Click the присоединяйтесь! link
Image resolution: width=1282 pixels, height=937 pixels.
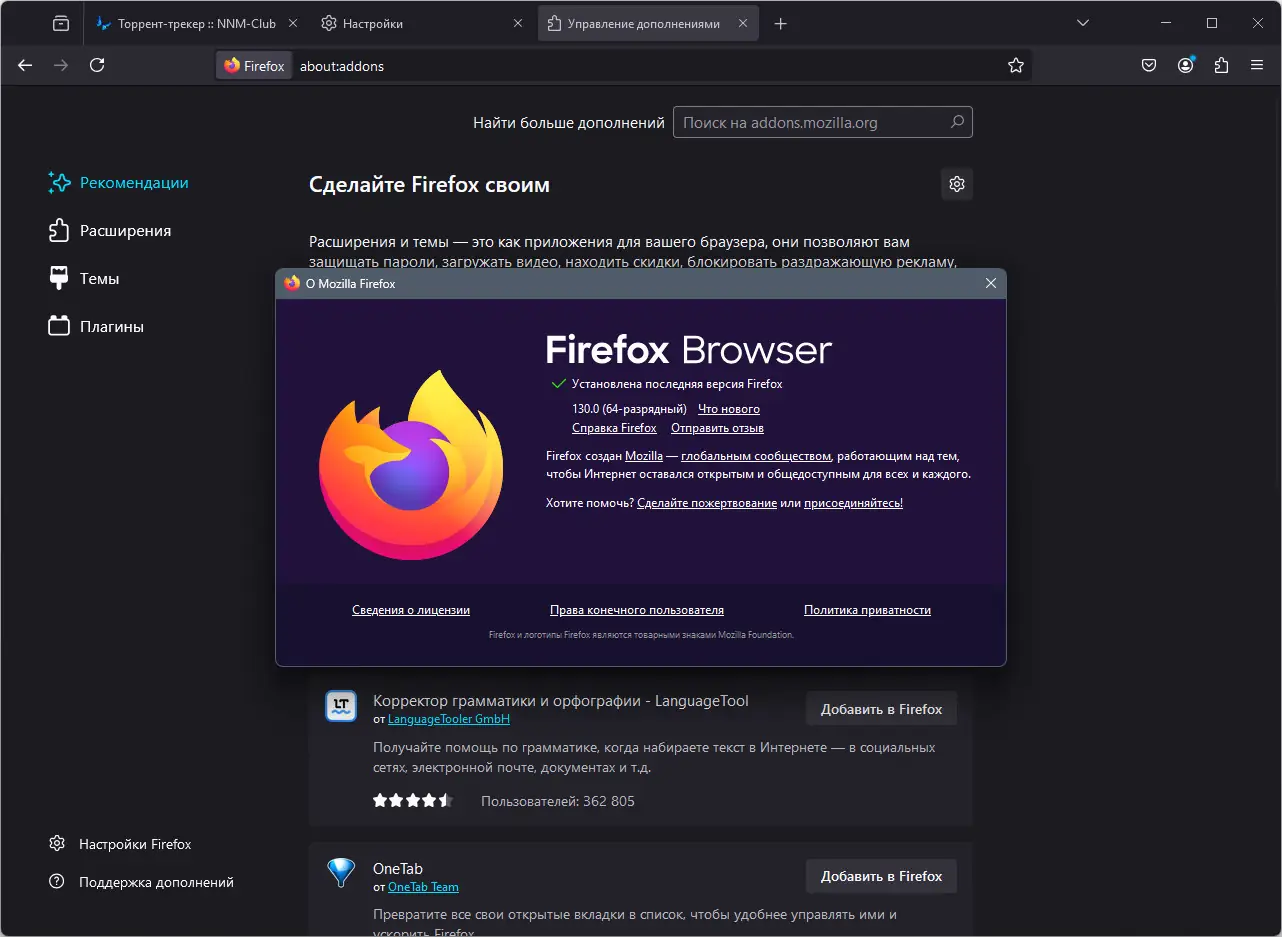point(853,503)
